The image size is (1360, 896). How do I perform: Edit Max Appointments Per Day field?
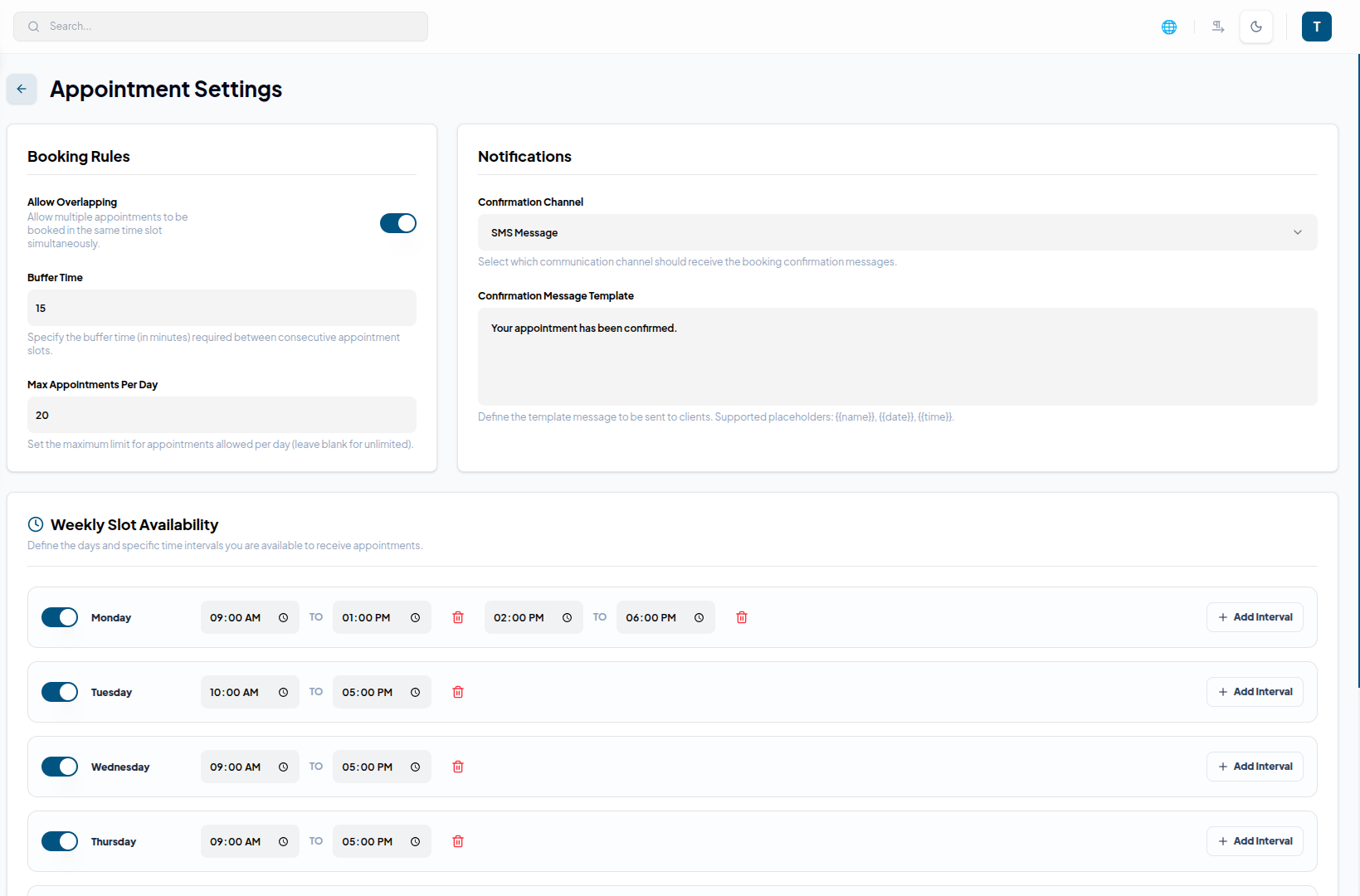(222, 415)
